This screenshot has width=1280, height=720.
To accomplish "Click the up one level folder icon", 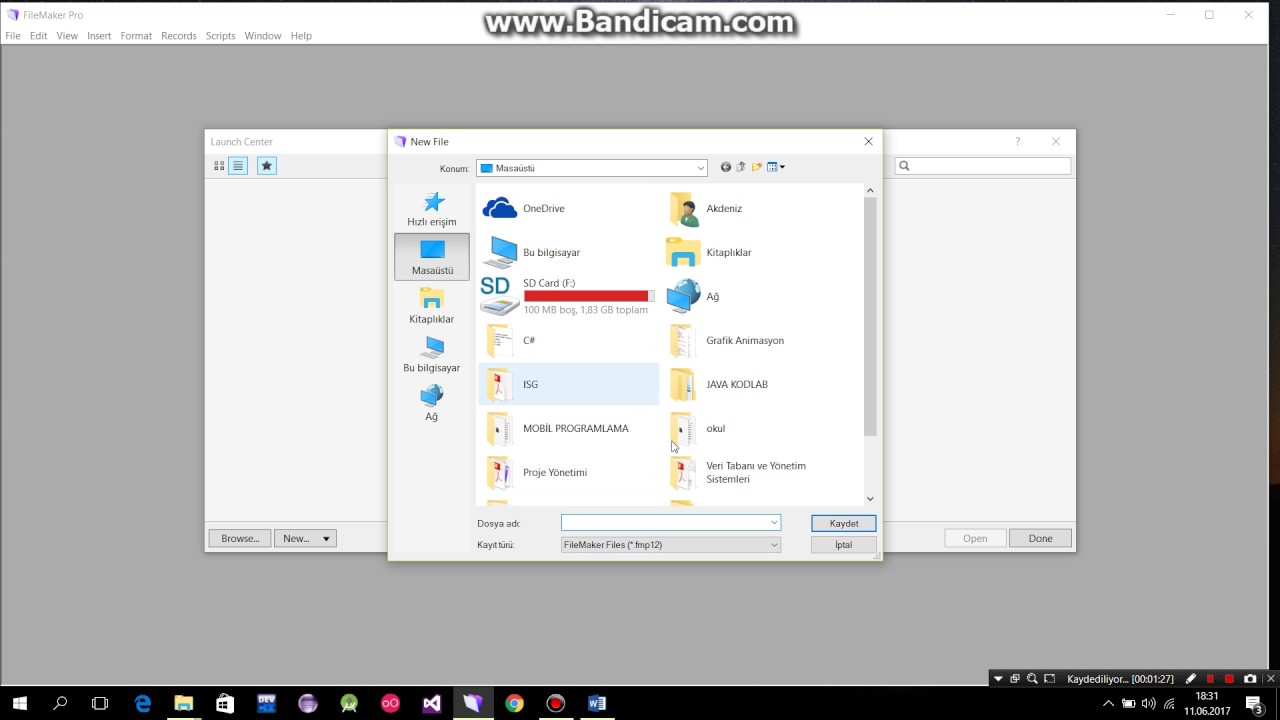I will [741, 167].
